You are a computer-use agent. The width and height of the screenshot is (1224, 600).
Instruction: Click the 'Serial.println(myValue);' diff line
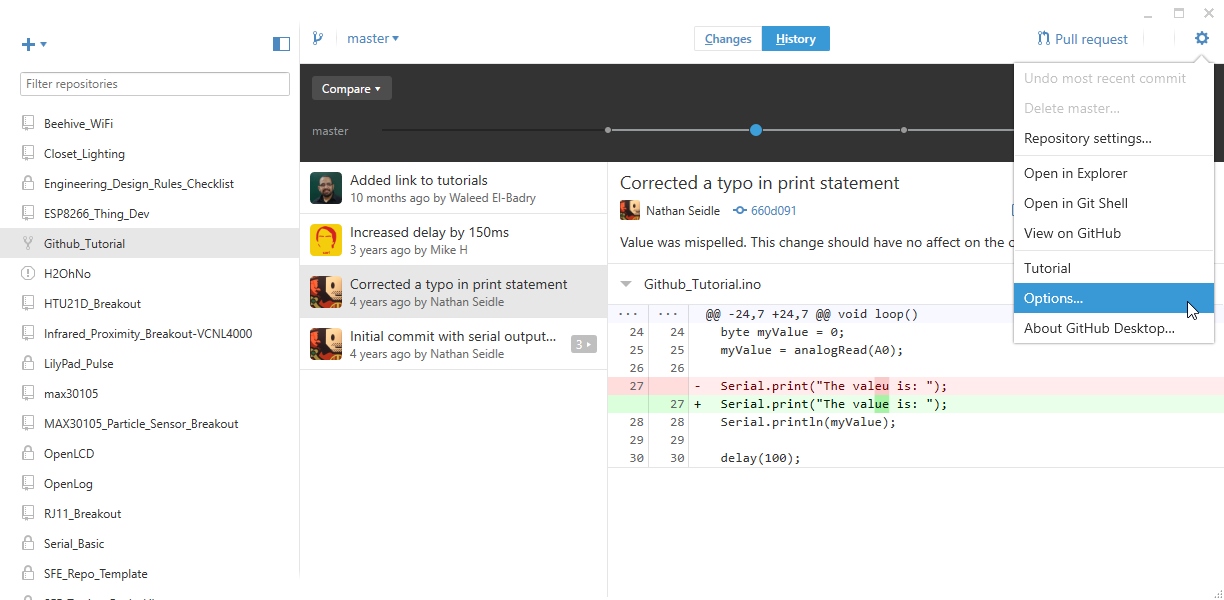point(915,422)
